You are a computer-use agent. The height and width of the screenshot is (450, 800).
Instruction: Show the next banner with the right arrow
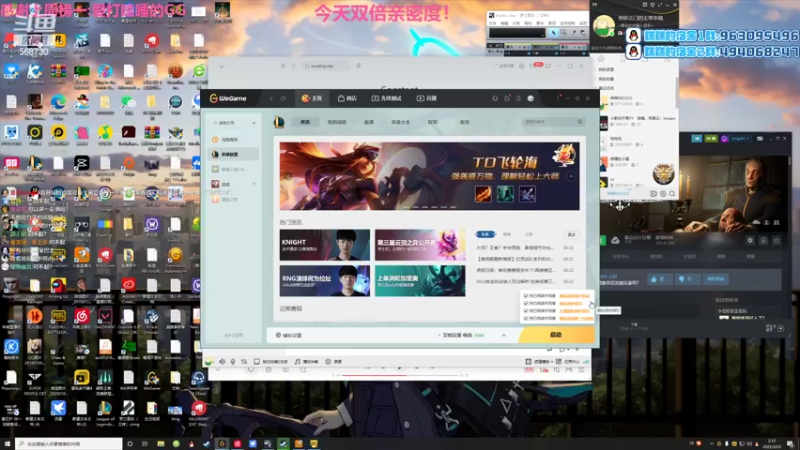tap(571, 177)
